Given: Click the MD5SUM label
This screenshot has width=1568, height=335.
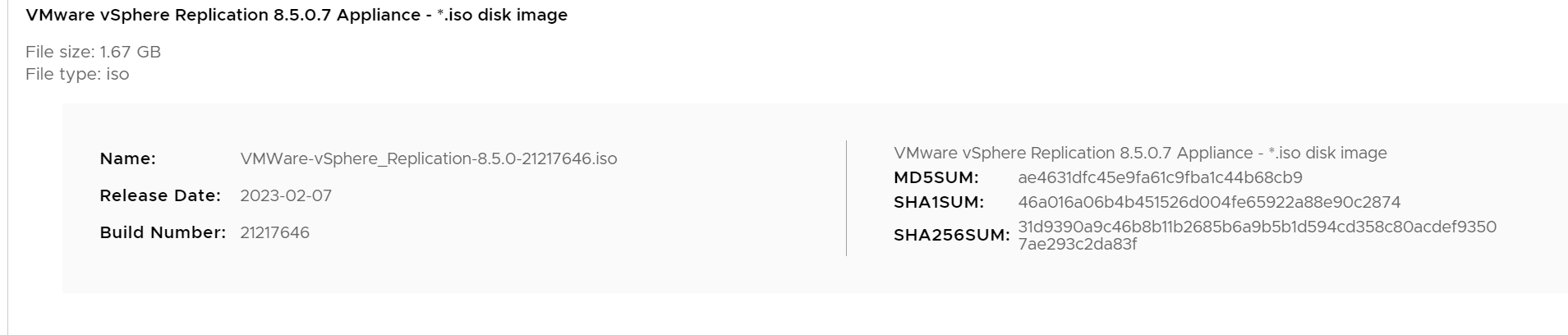Looking at the screenshot, I should pos(936,178).
